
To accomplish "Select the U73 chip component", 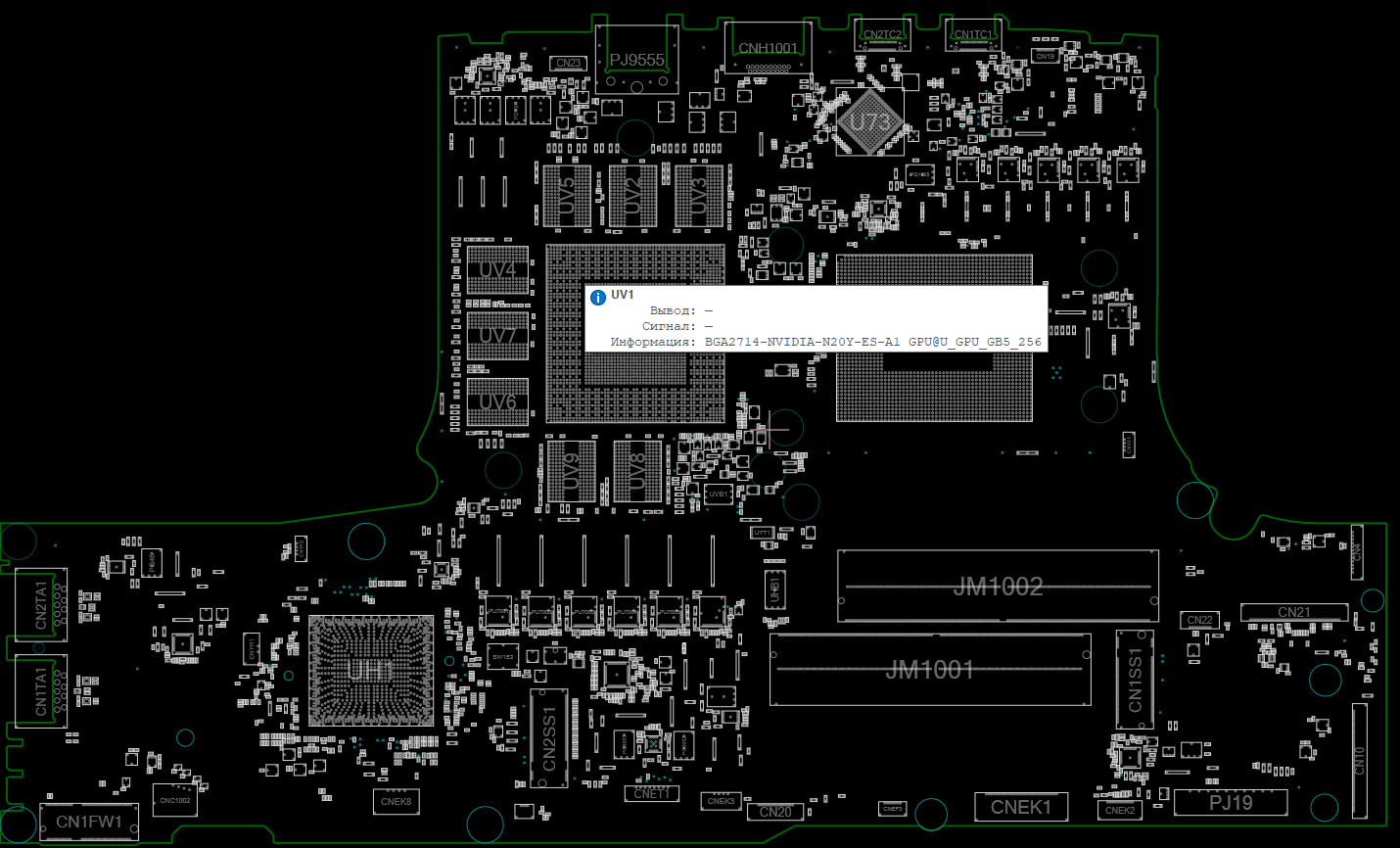I will 868,122.
